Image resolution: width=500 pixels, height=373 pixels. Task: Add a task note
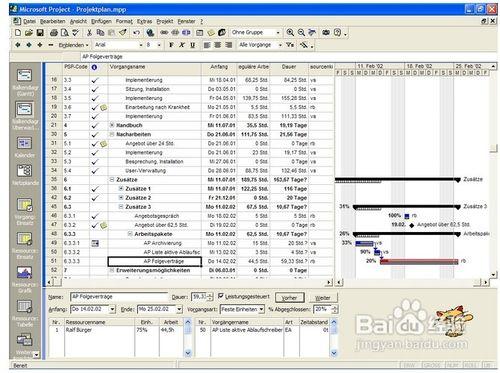click(211, 33)
